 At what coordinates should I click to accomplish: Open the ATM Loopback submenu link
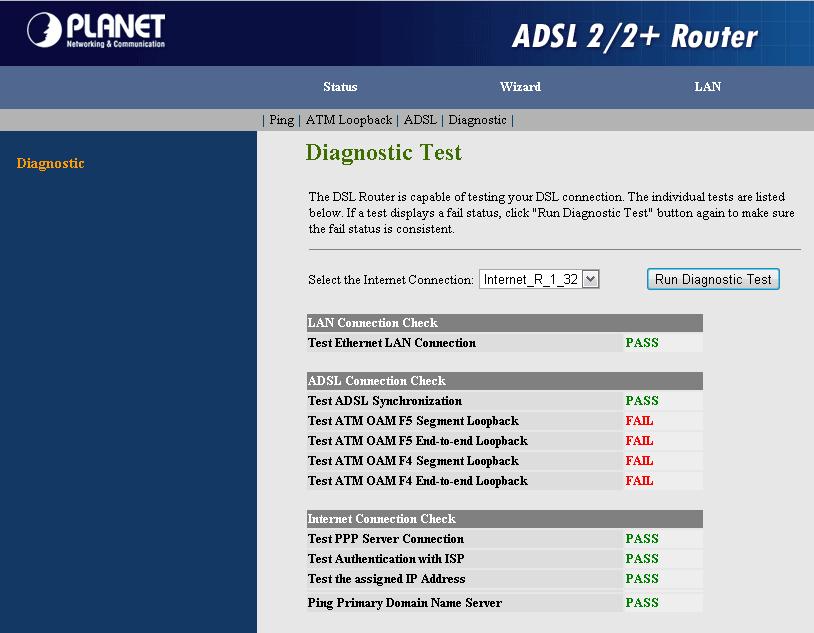(x=348, y=120)
